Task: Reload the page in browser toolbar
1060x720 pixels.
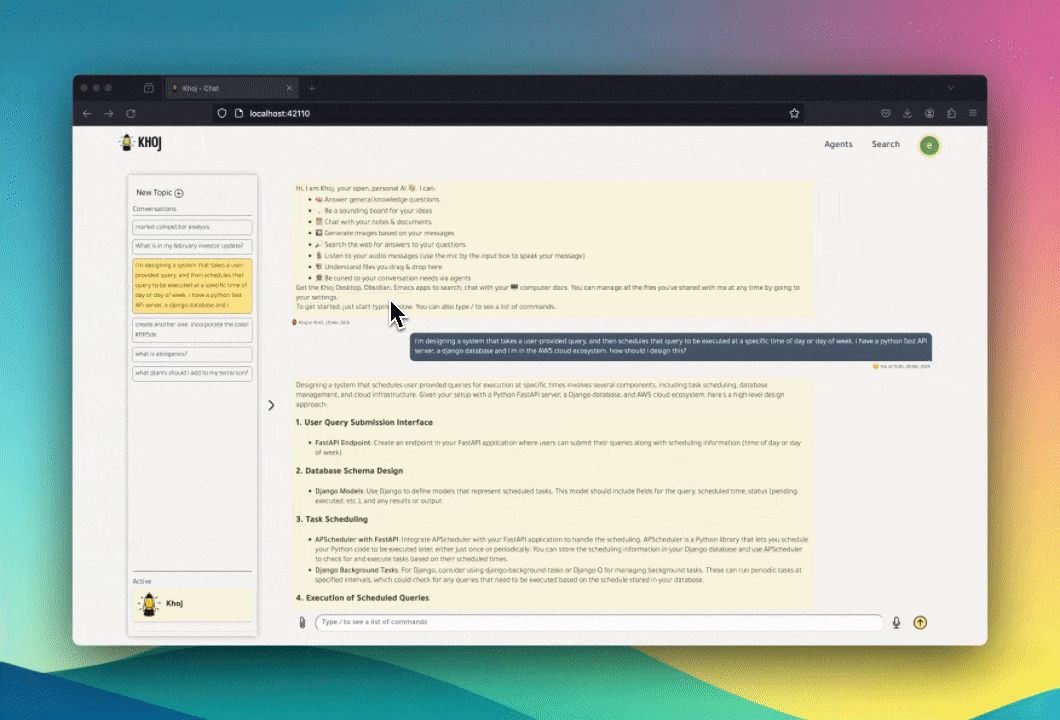Action: tap(130, 114)
